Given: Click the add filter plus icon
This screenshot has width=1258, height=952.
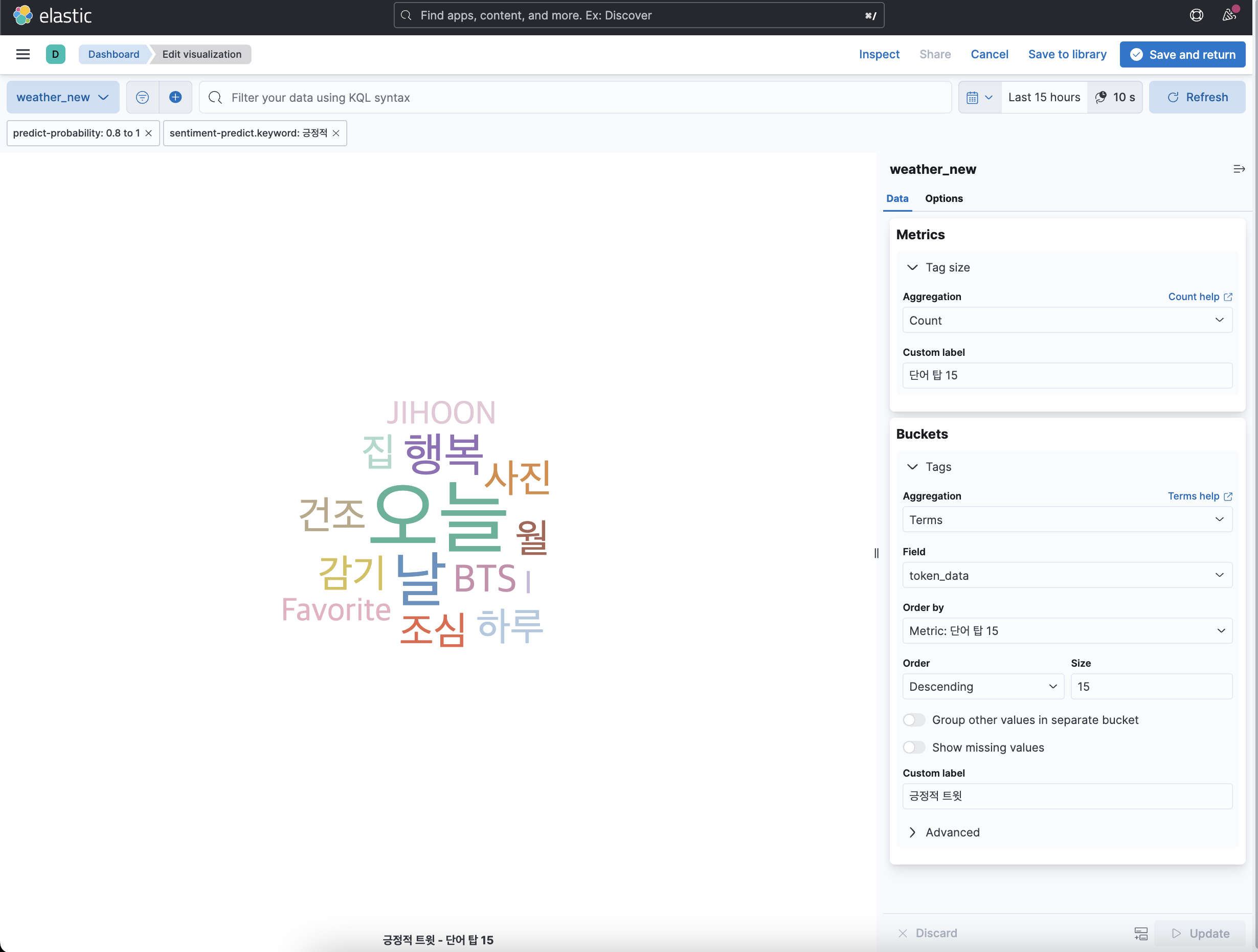Looking at the screenshot, I should click(175, 97).
